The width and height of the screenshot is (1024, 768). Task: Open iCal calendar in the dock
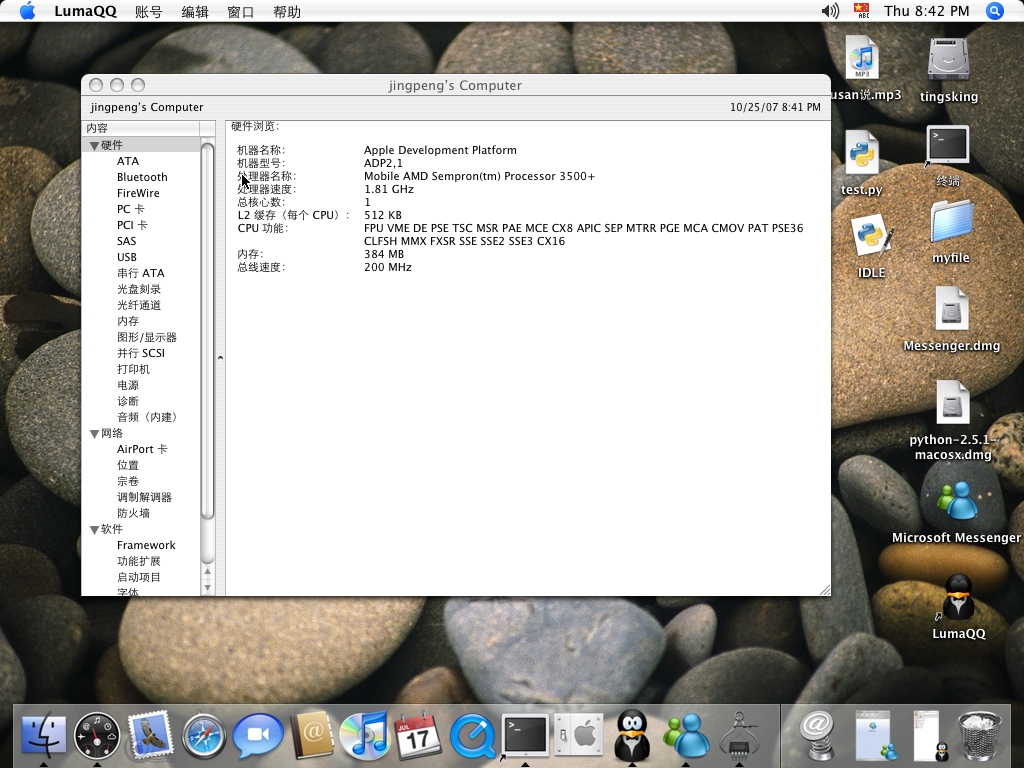[x=418, y=735]
